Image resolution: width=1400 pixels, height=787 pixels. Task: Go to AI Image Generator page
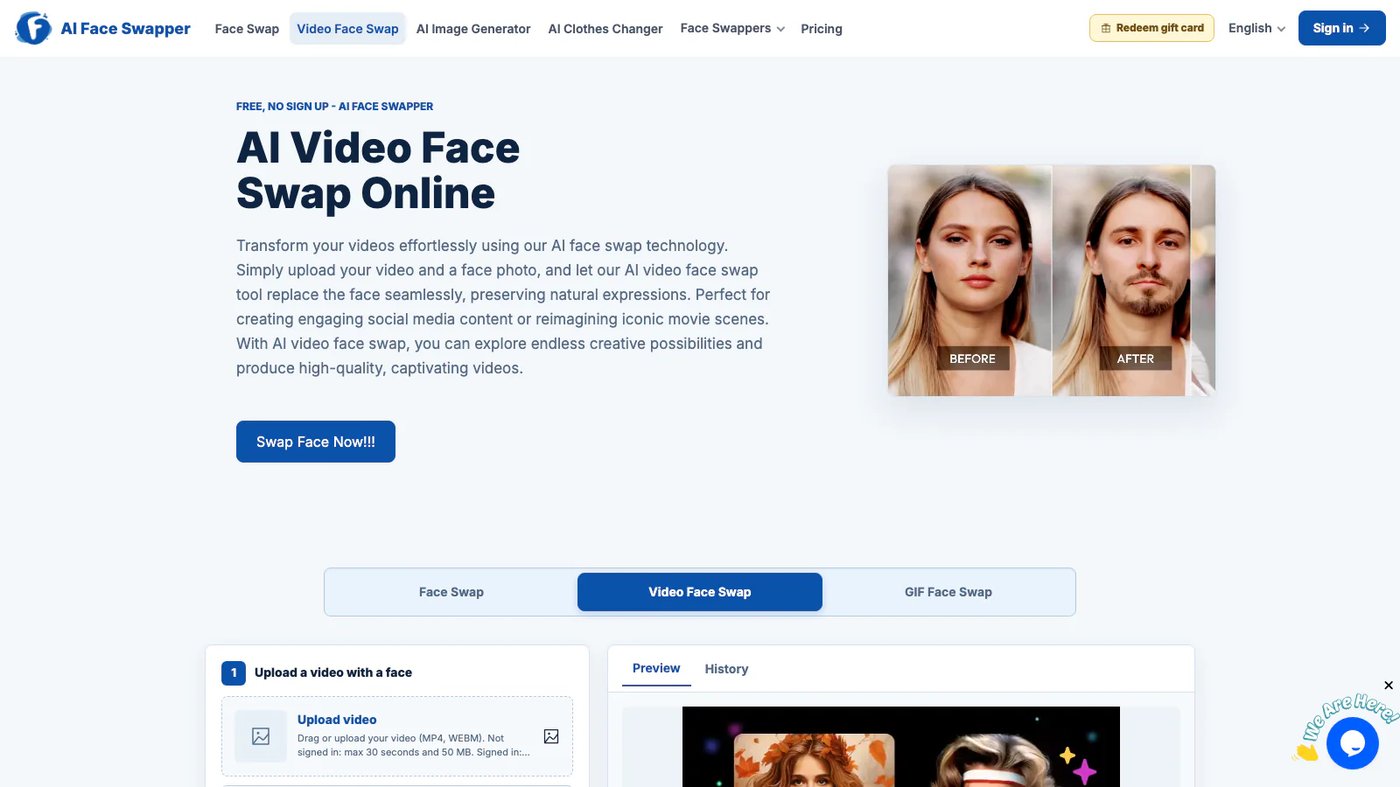(x=473, y=29)
